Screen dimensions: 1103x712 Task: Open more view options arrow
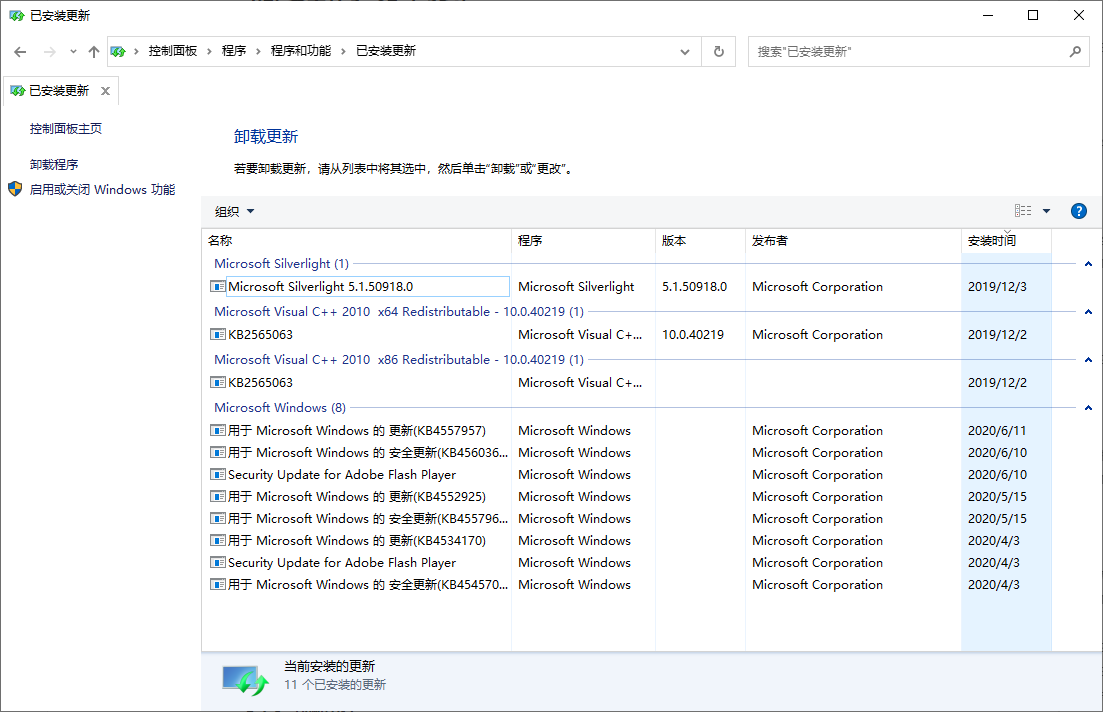1046,211
